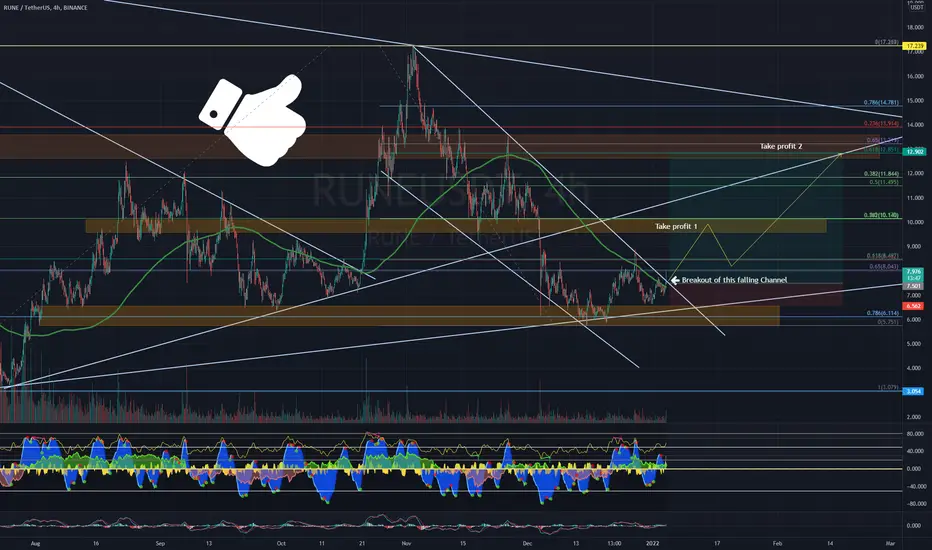Select Fibonacci level label 0(17.288)
The width and height of the screenshot is (932, 550).
click(x=886, y=42)
